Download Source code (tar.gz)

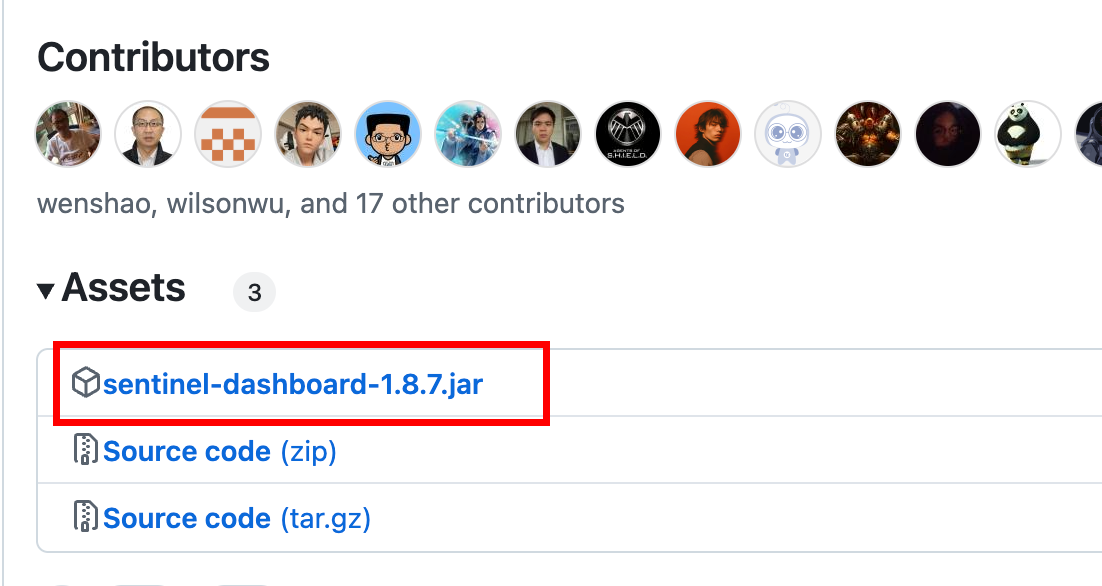236,519
